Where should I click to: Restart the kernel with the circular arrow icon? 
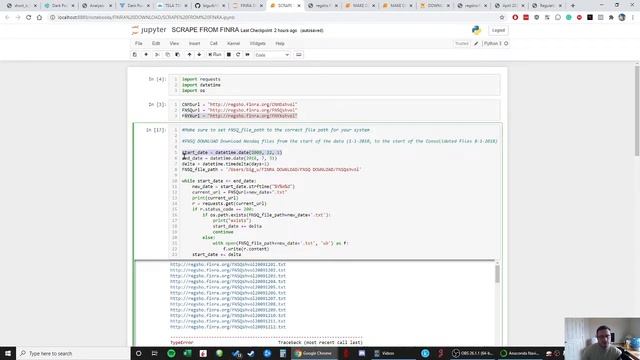coord(238,55)
